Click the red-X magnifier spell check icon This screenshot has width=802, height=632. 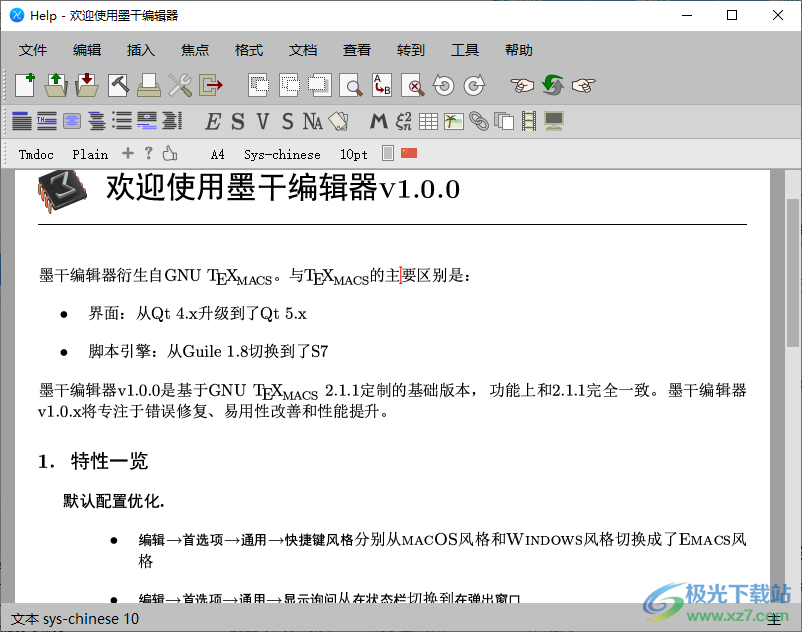413,85
